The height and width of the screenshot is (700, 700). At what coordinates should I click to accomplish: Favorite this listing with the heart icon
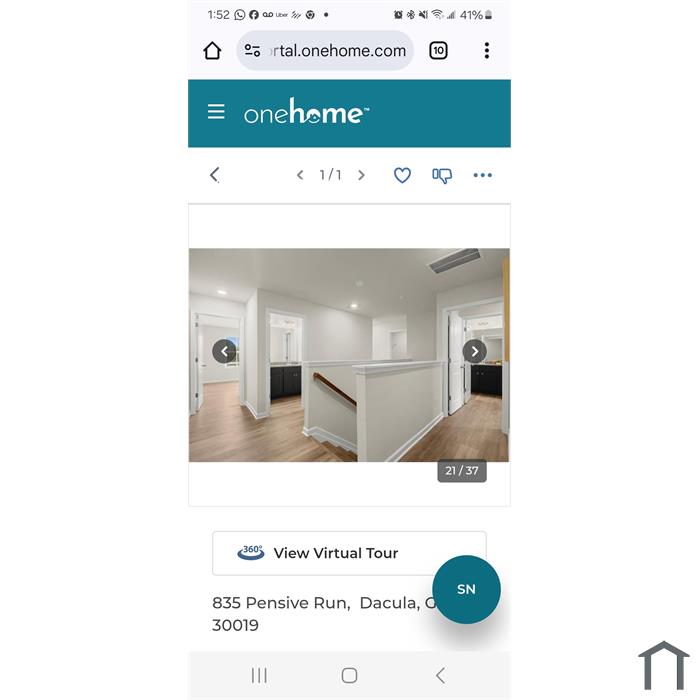point(402,175)
